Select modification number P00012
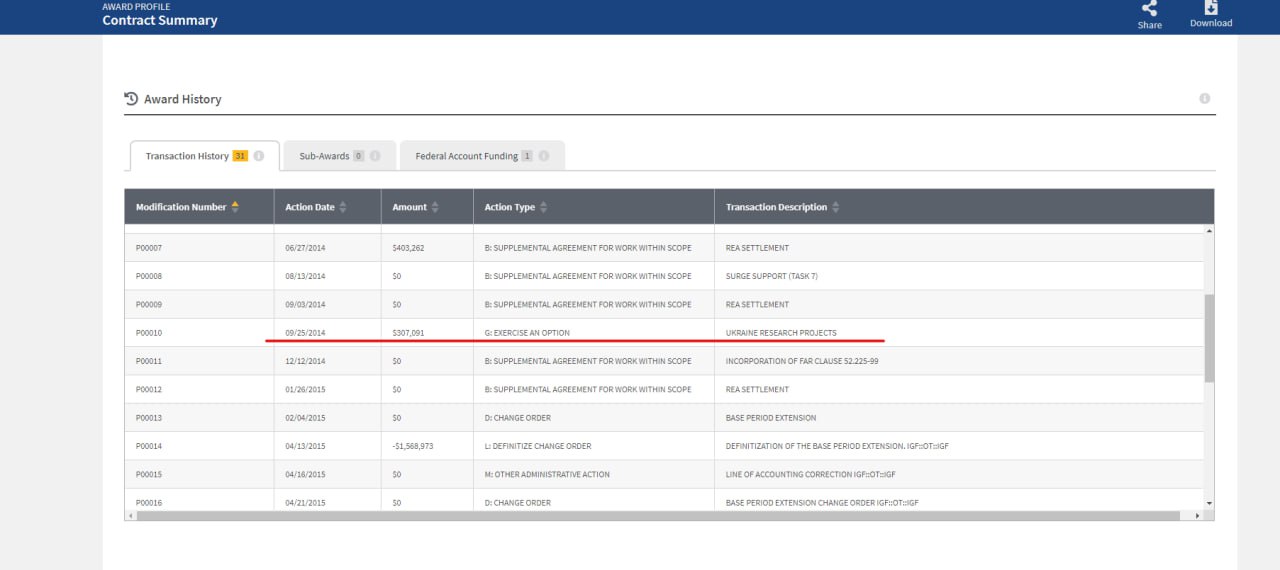This screenshot has width=1280, height=570. tap(149, 389)
